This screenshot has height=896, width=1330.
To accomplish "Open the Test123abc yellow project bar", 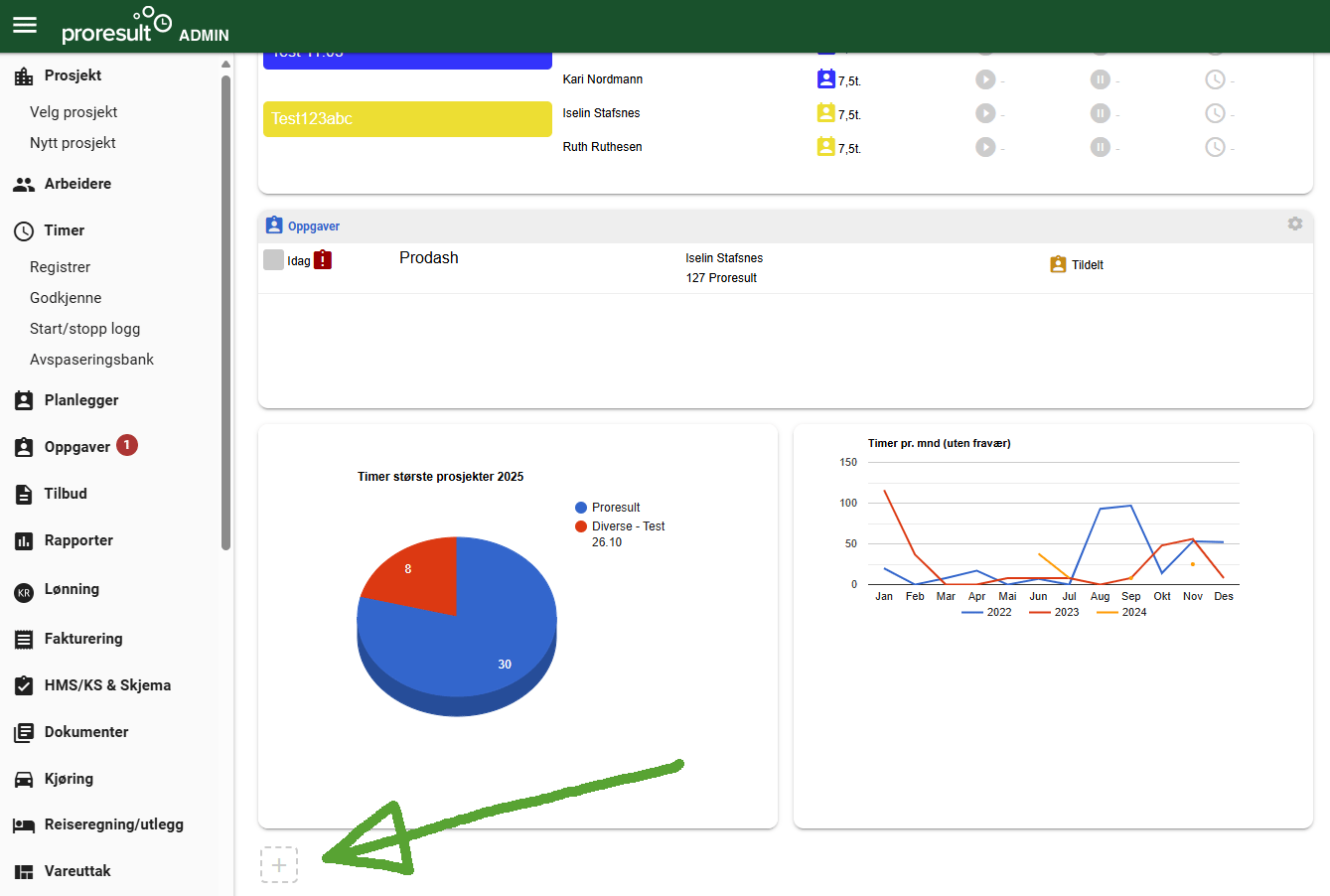I will (x=407, y=119).
